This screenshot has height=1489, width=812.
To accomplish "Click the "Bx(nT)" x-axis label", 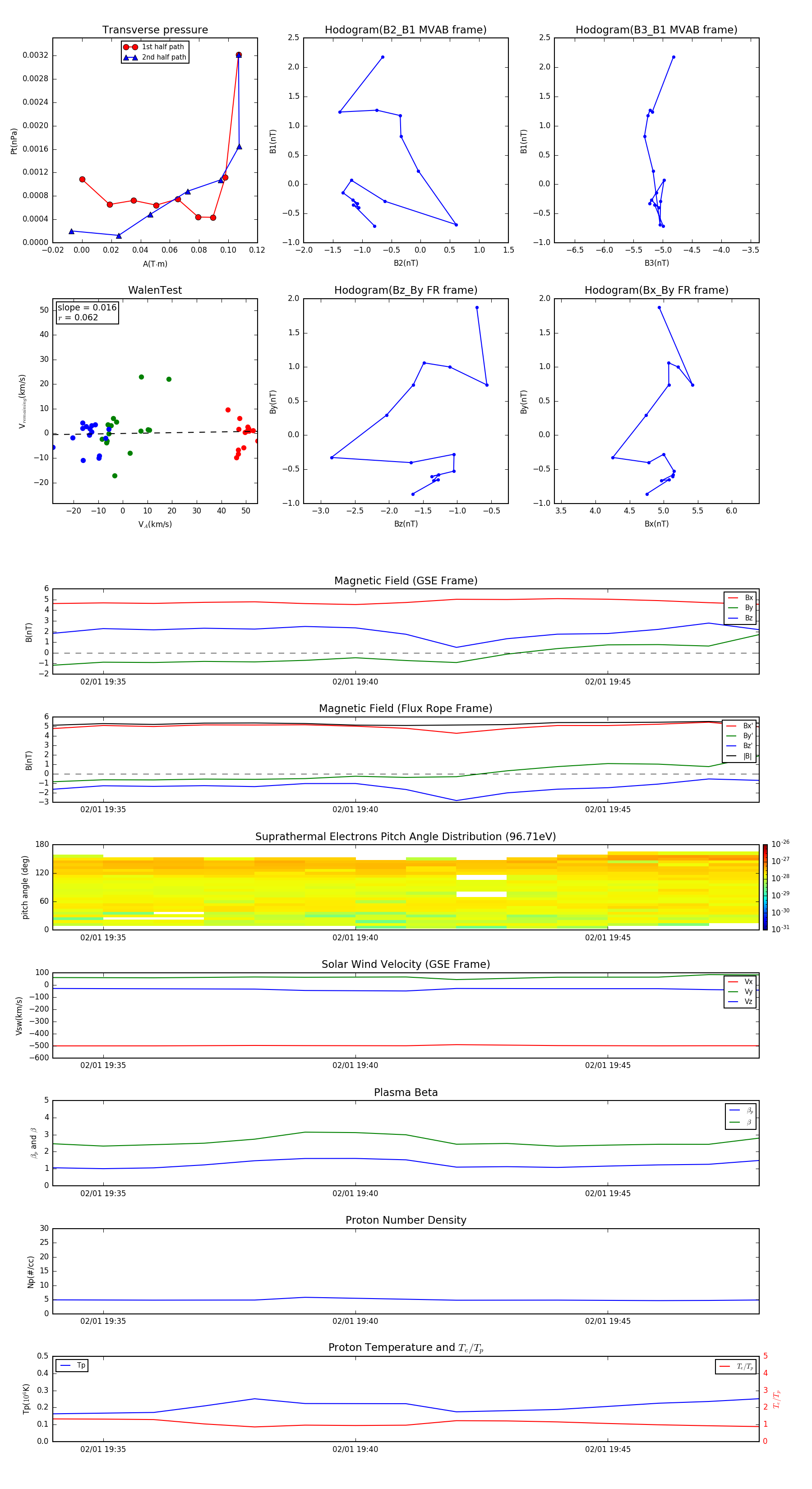I will 656,524.
